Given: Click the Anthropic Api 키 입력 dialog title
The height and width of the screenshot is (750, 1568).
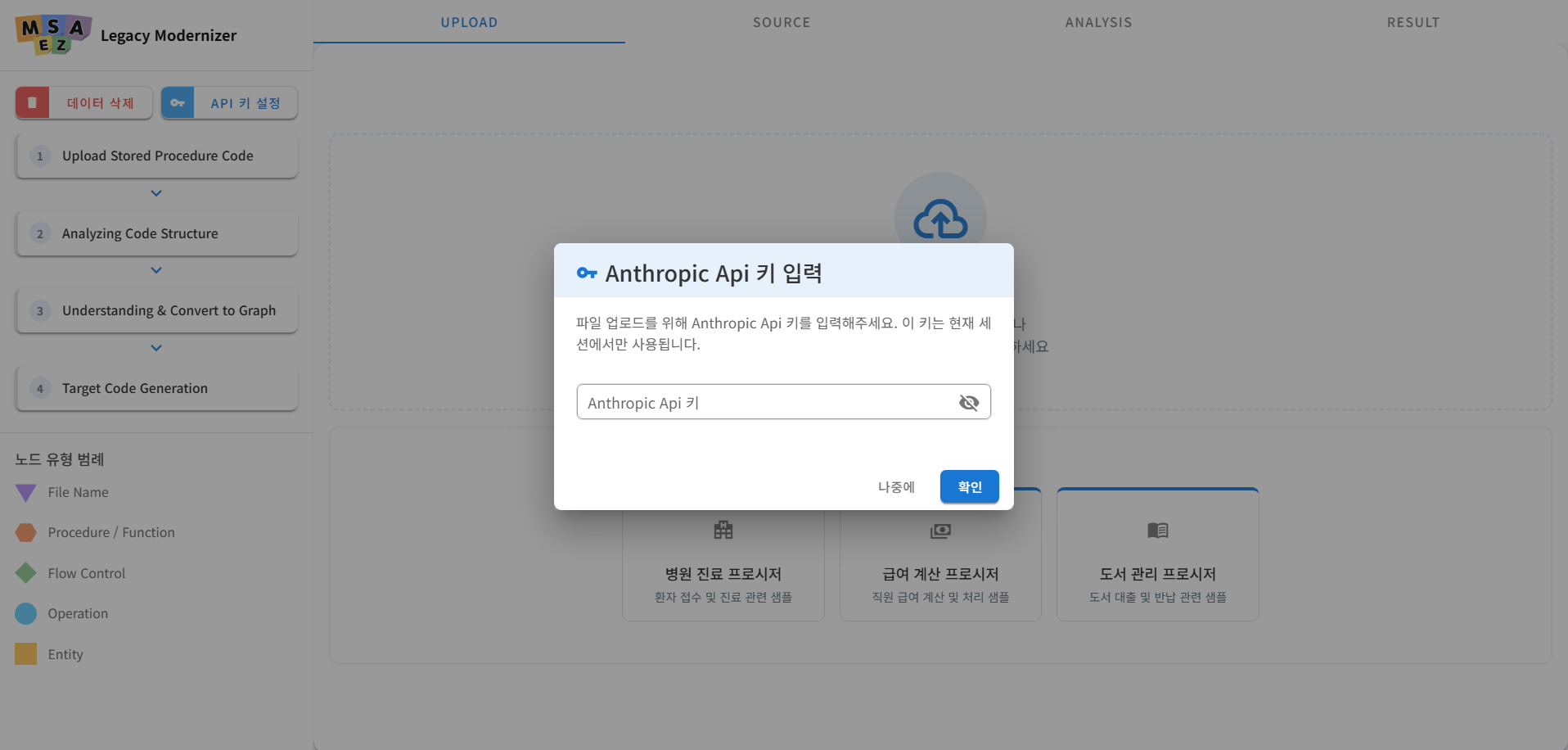Looking at the screenshot, I should [x=714, y=273].
